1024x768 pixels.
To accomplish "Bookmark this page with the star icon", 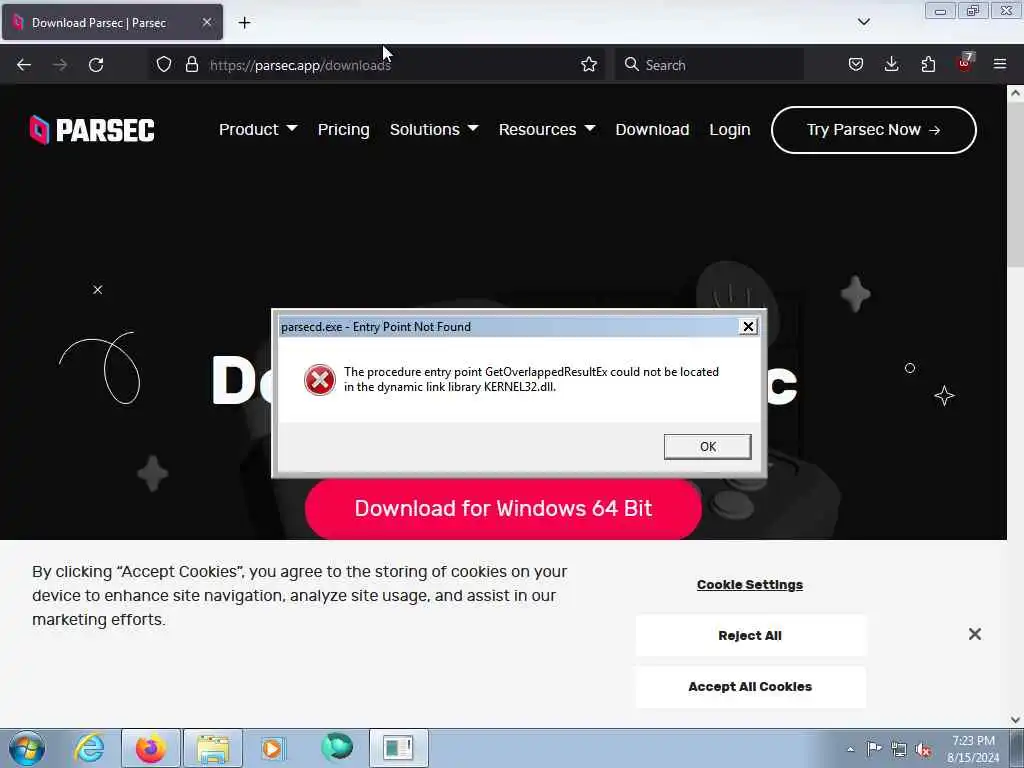I will click(x=589, y=64).
